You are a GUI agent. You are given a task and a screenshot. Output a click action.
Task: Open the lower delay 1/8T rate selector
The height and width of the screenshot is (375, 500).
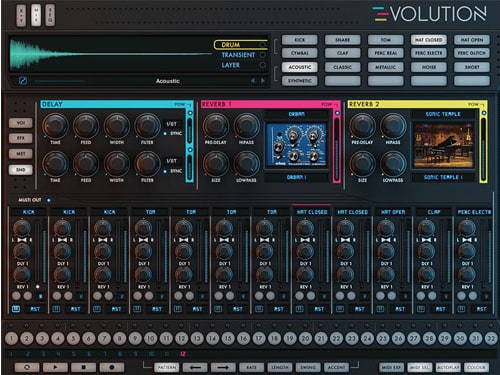tap(172, 161)
